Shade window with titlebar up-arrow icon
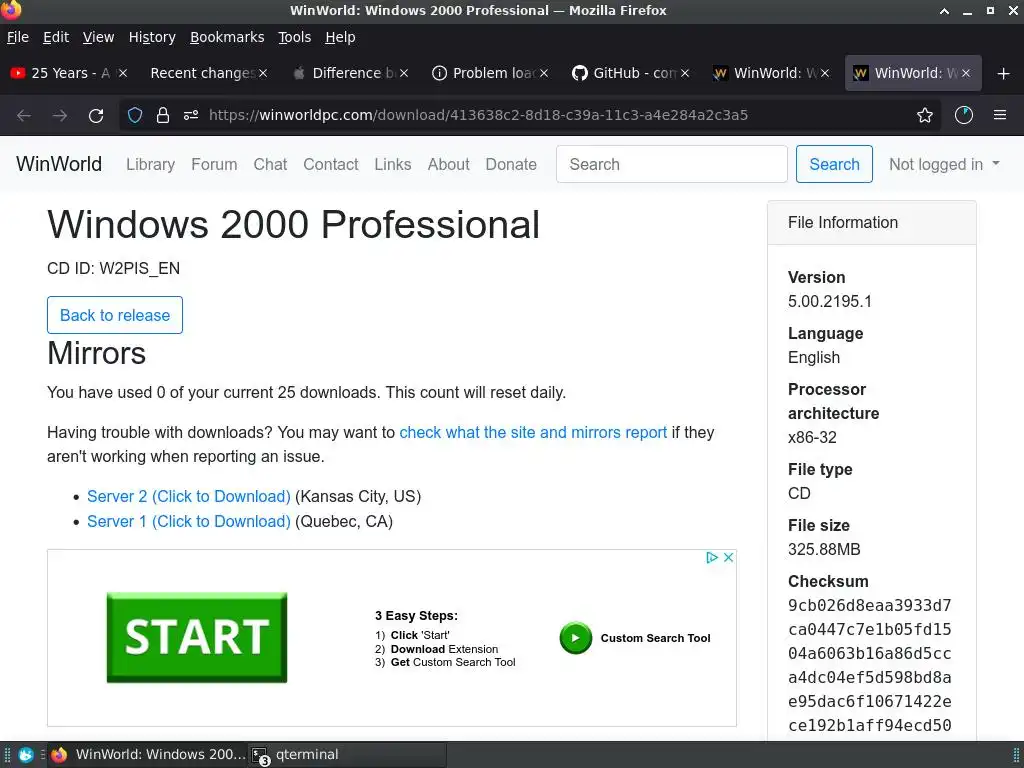This screenshot has width=1024, height=768. point(944,11)
